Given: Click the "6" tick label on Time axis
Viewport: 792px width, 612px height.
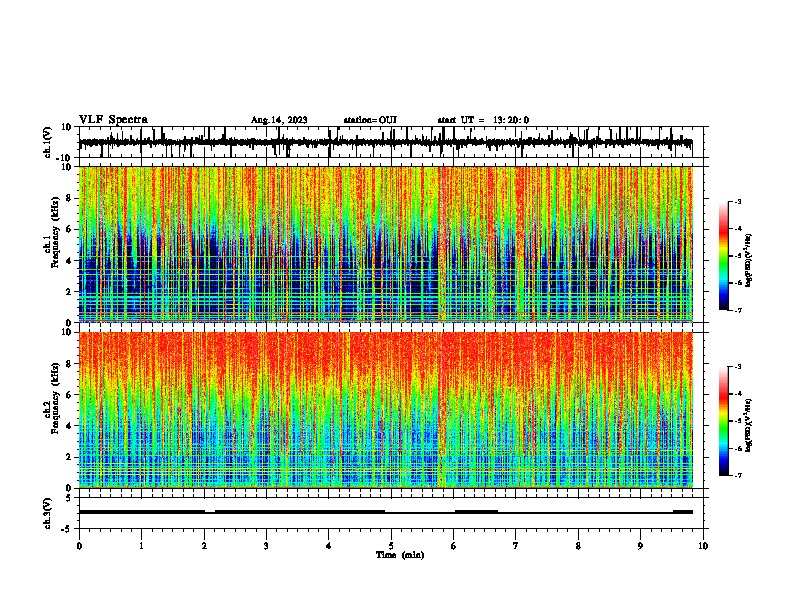Looking at the screenshot, I should tap(454, 546).
